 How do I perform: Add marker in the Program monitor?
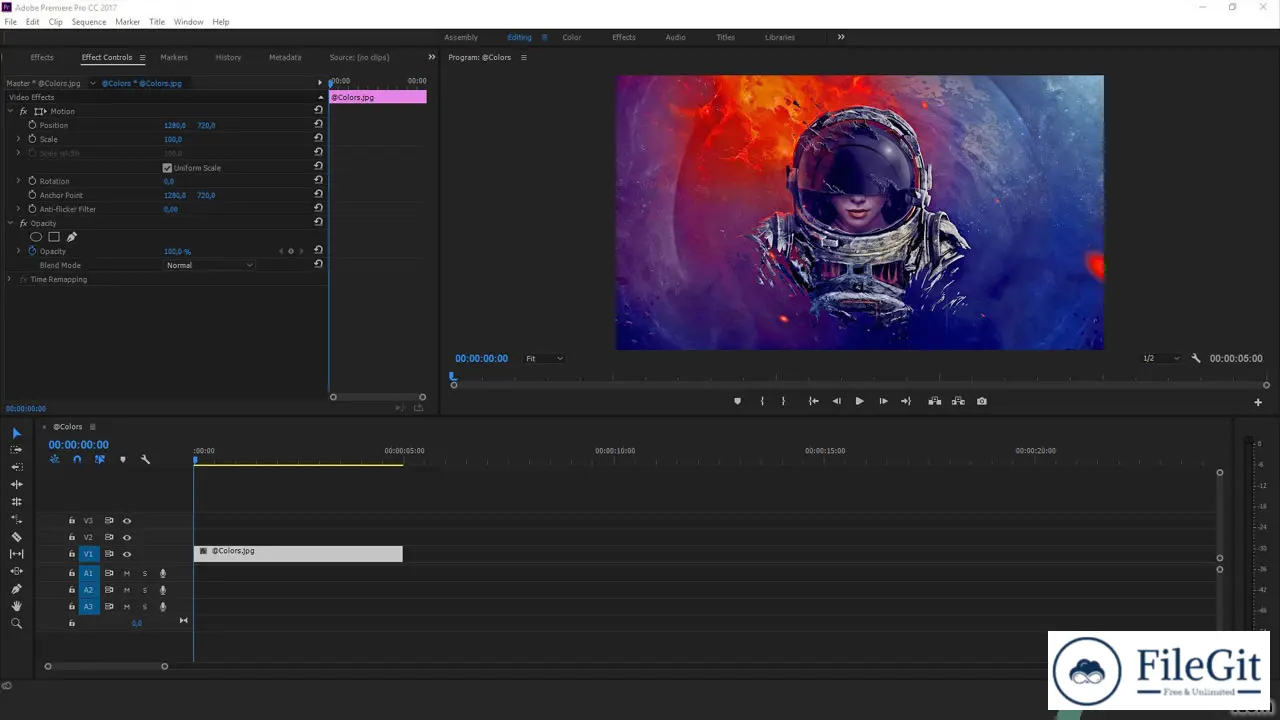point(737,401)
